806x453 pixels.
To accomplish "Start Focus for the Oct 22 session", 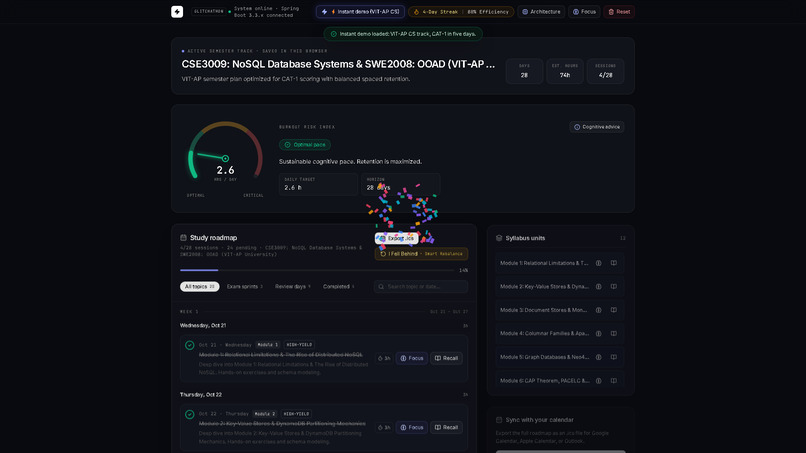I will click(x=412, y=427).
